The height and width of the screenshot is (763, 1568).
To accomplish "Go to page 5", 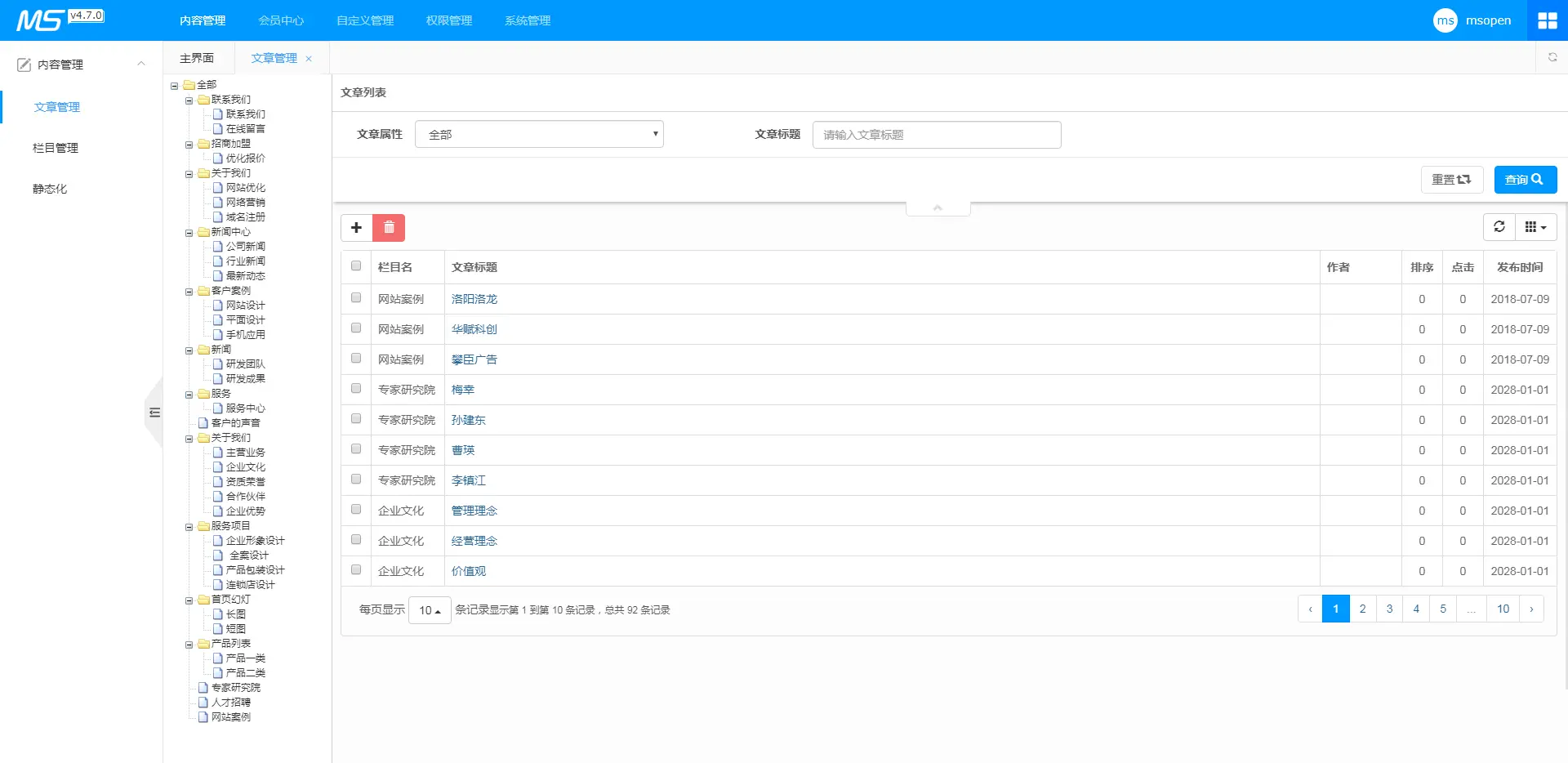I will pos(1443,609).
